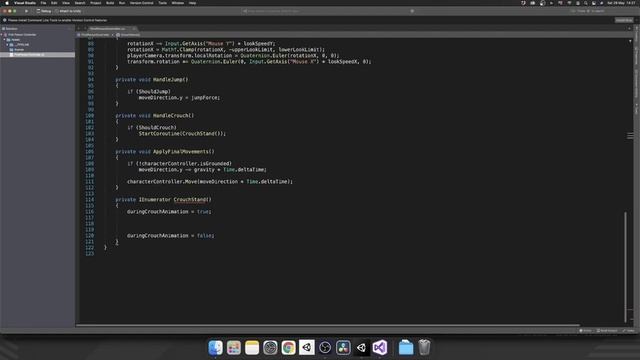Navigate back with the editor left arrow

point(79,29)
